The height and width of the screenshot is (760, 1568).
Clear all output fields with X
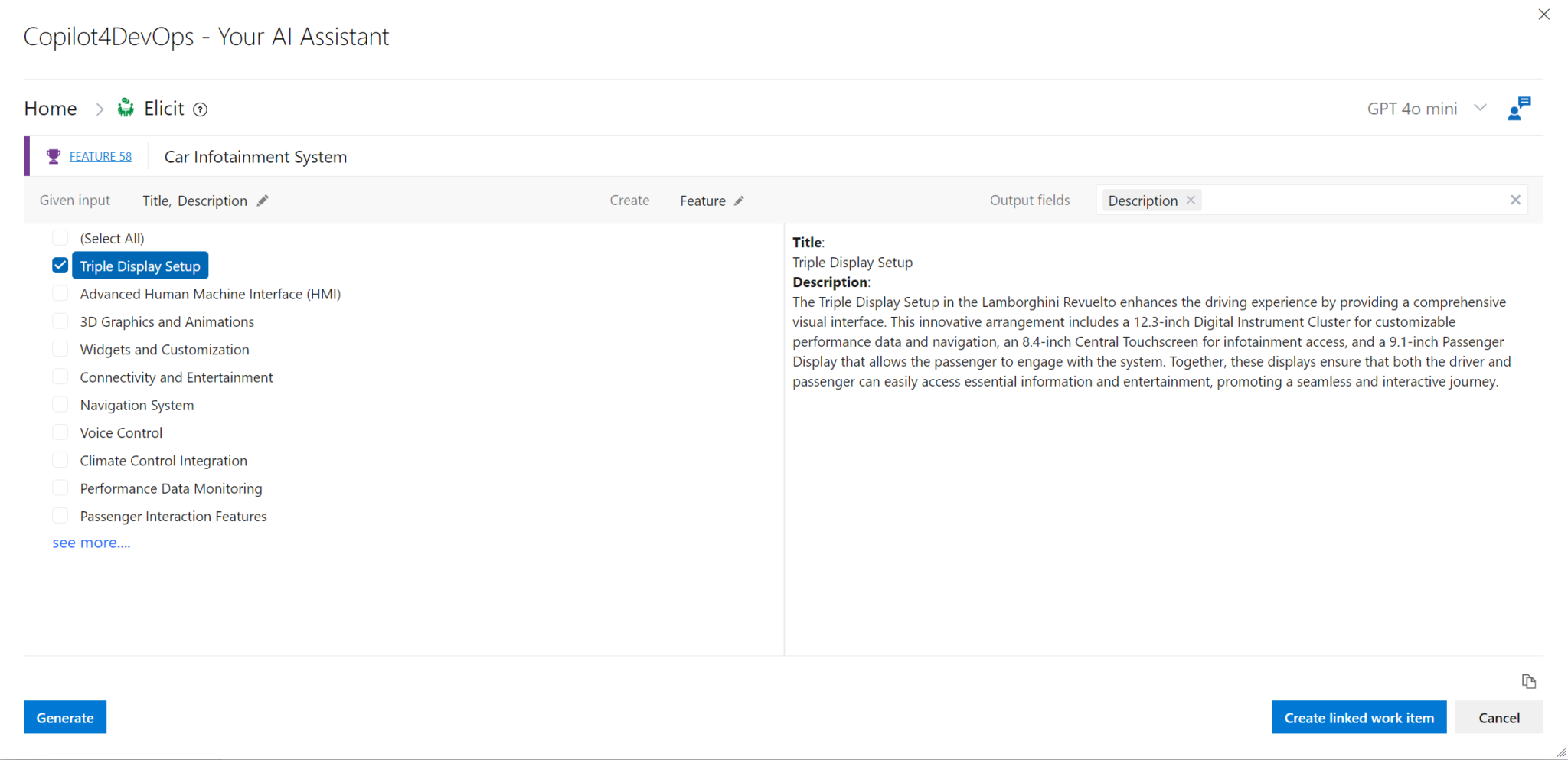pos(1515,201)
